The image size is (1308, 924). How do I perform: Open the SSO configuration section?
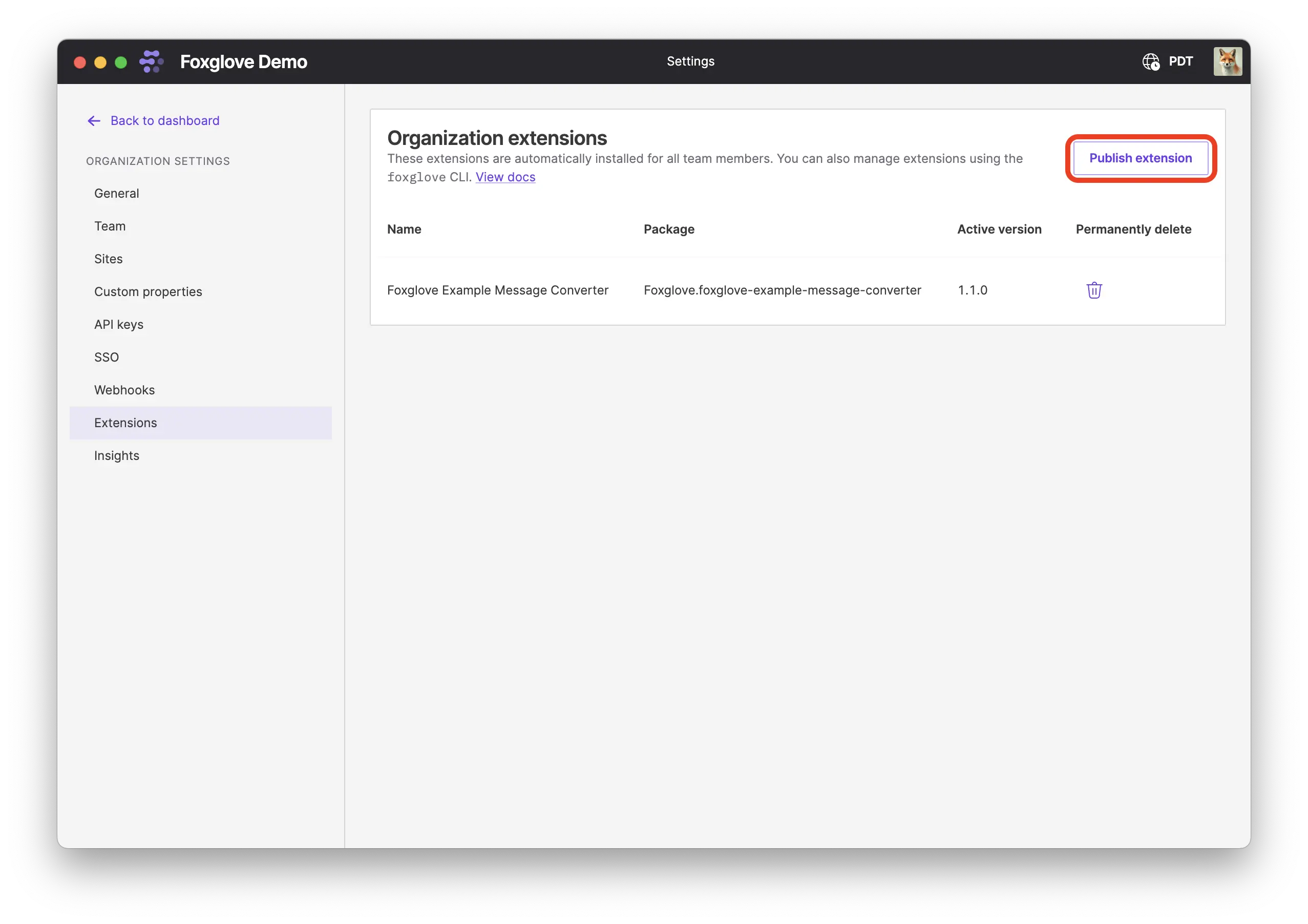107,356
